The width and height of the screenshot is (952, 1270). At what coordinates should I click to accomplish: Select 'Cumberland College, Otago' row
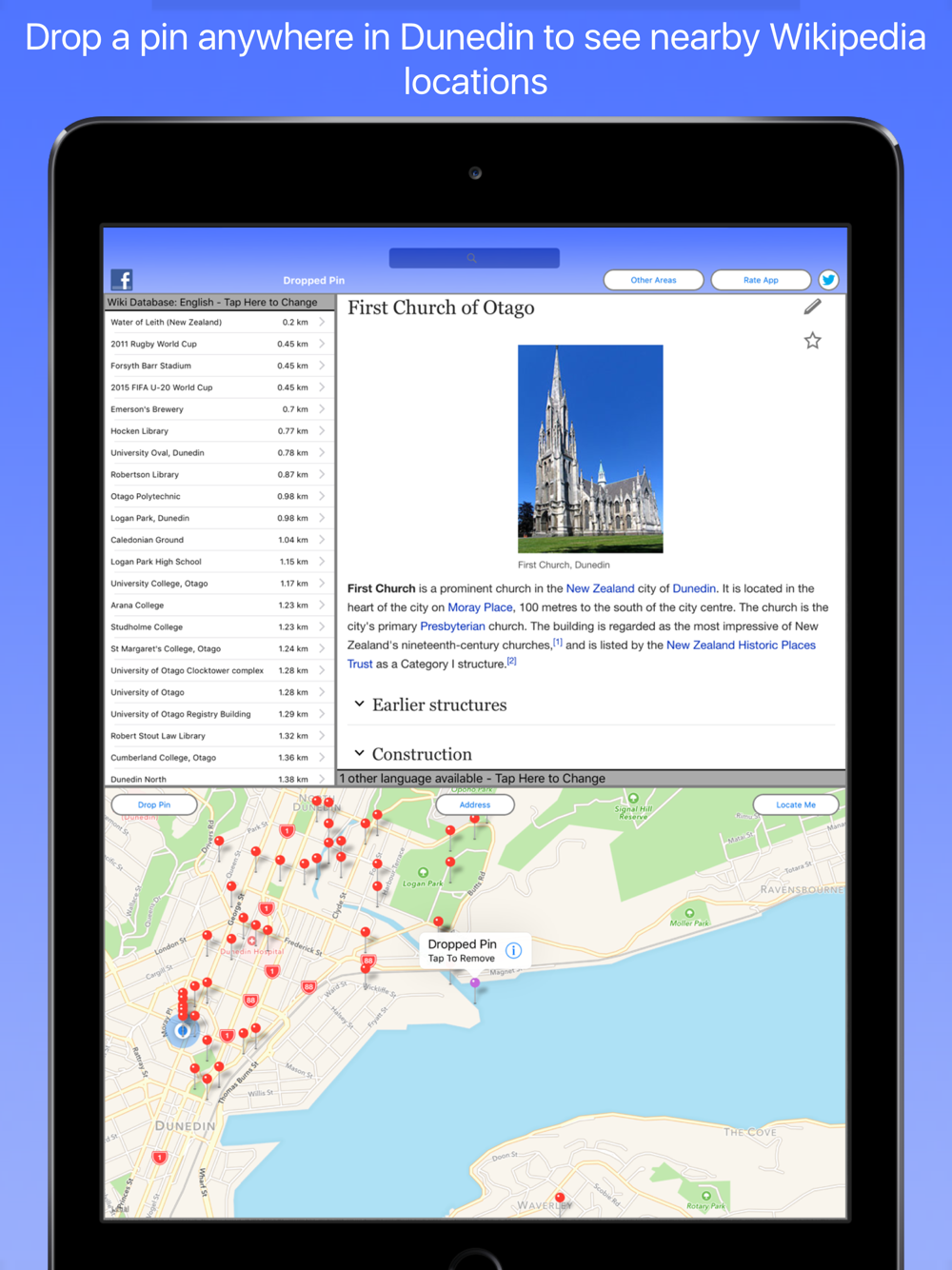[x=219, y=758]
